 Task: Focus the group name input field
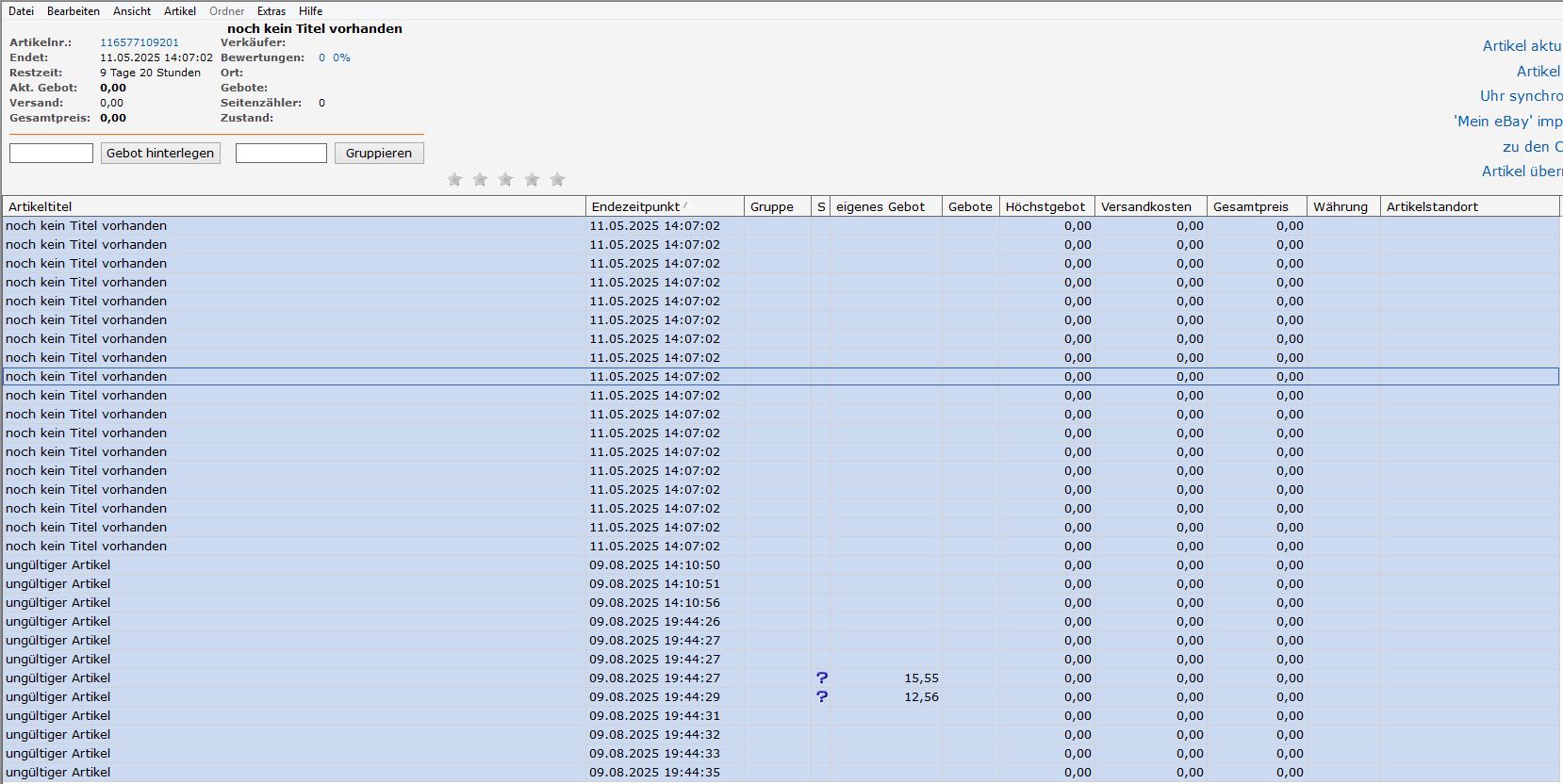[281, 153]
